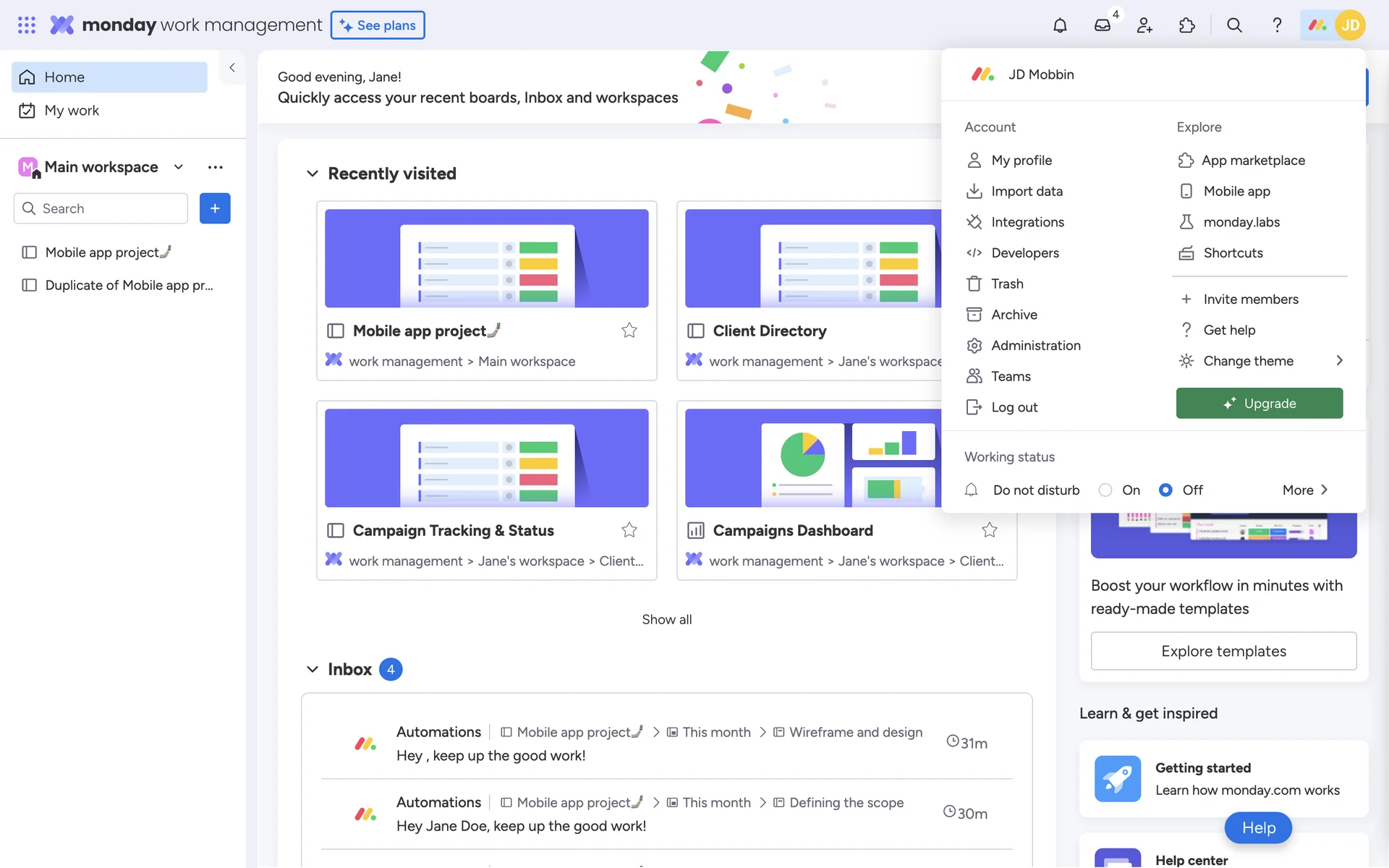Click blue plus add item button
Viewport: 1389px width, 868px height.
[x=215, y=208]
